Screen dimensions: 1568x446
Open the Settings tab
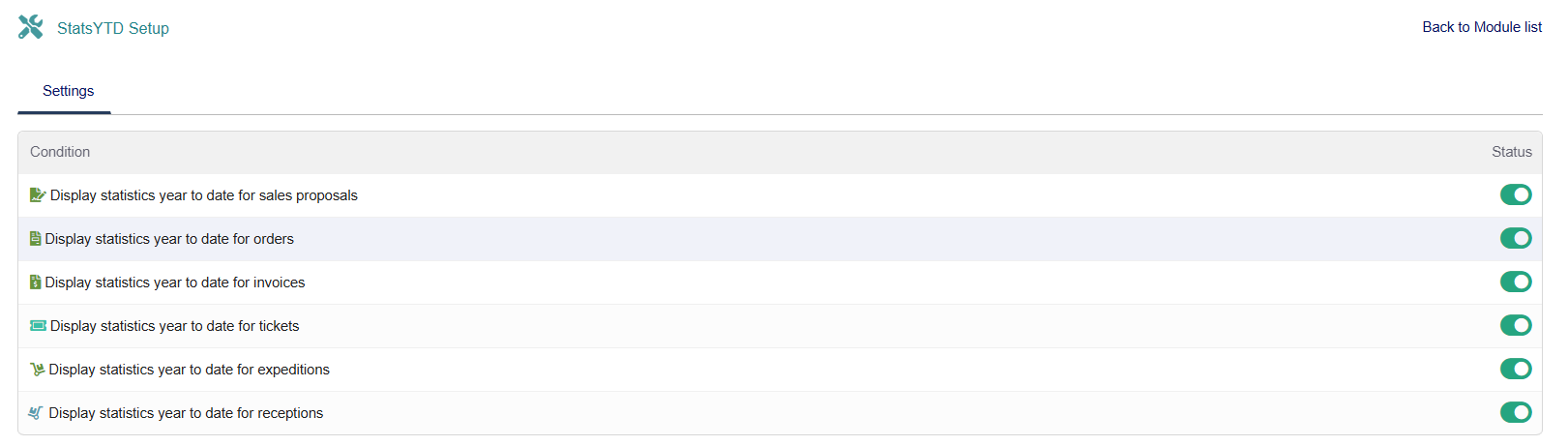68,91
